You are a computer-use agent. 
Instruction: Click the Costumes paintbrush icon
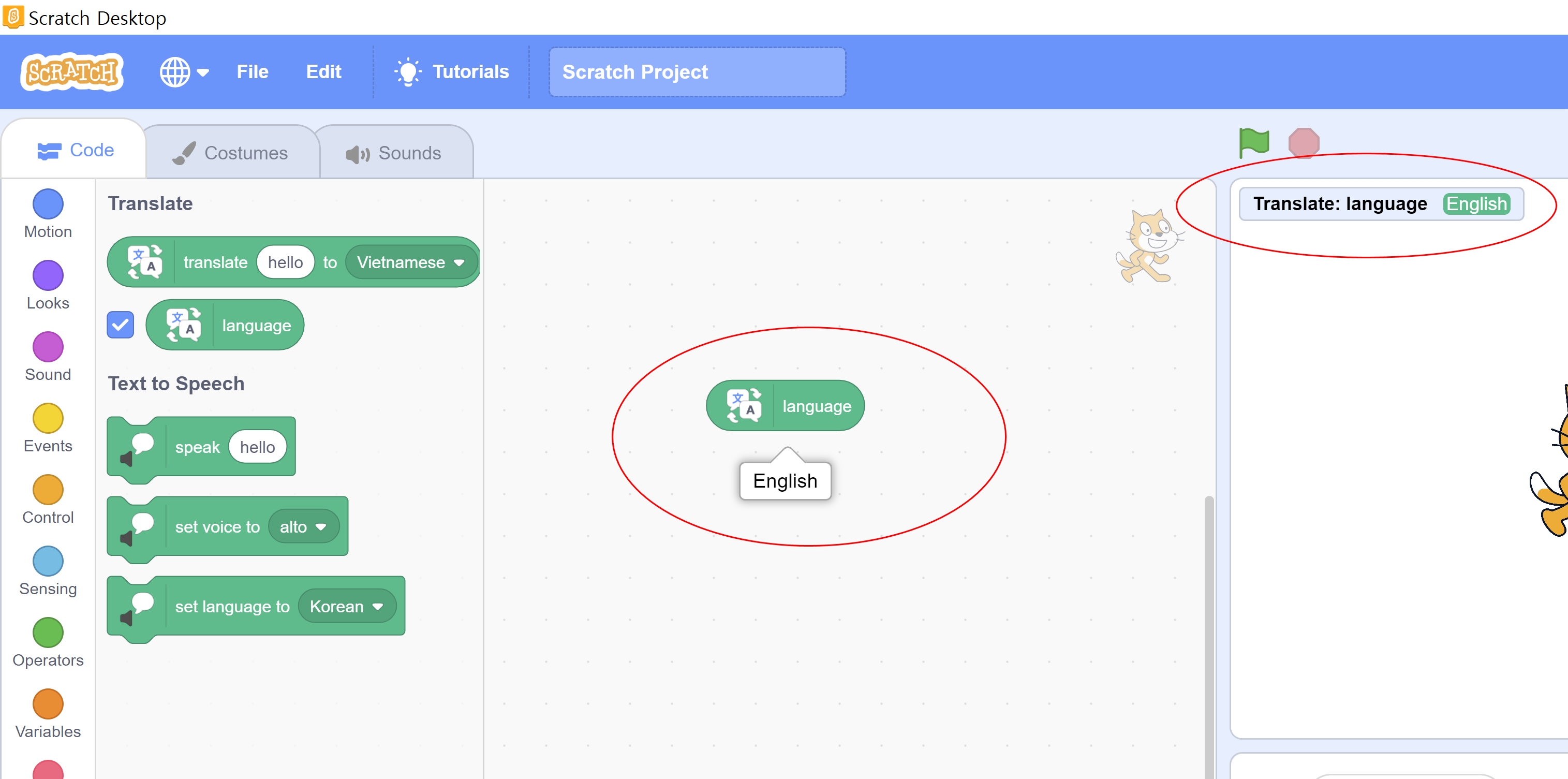click(x=184, y=153)
